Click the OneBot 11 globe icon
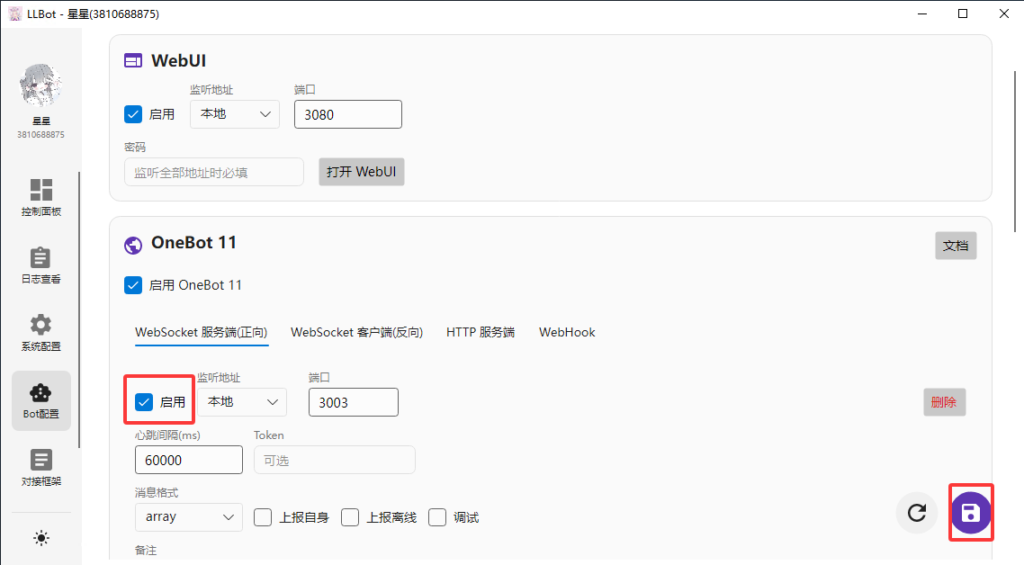Viewport: 1024px width, 565px height. [133, 245]
